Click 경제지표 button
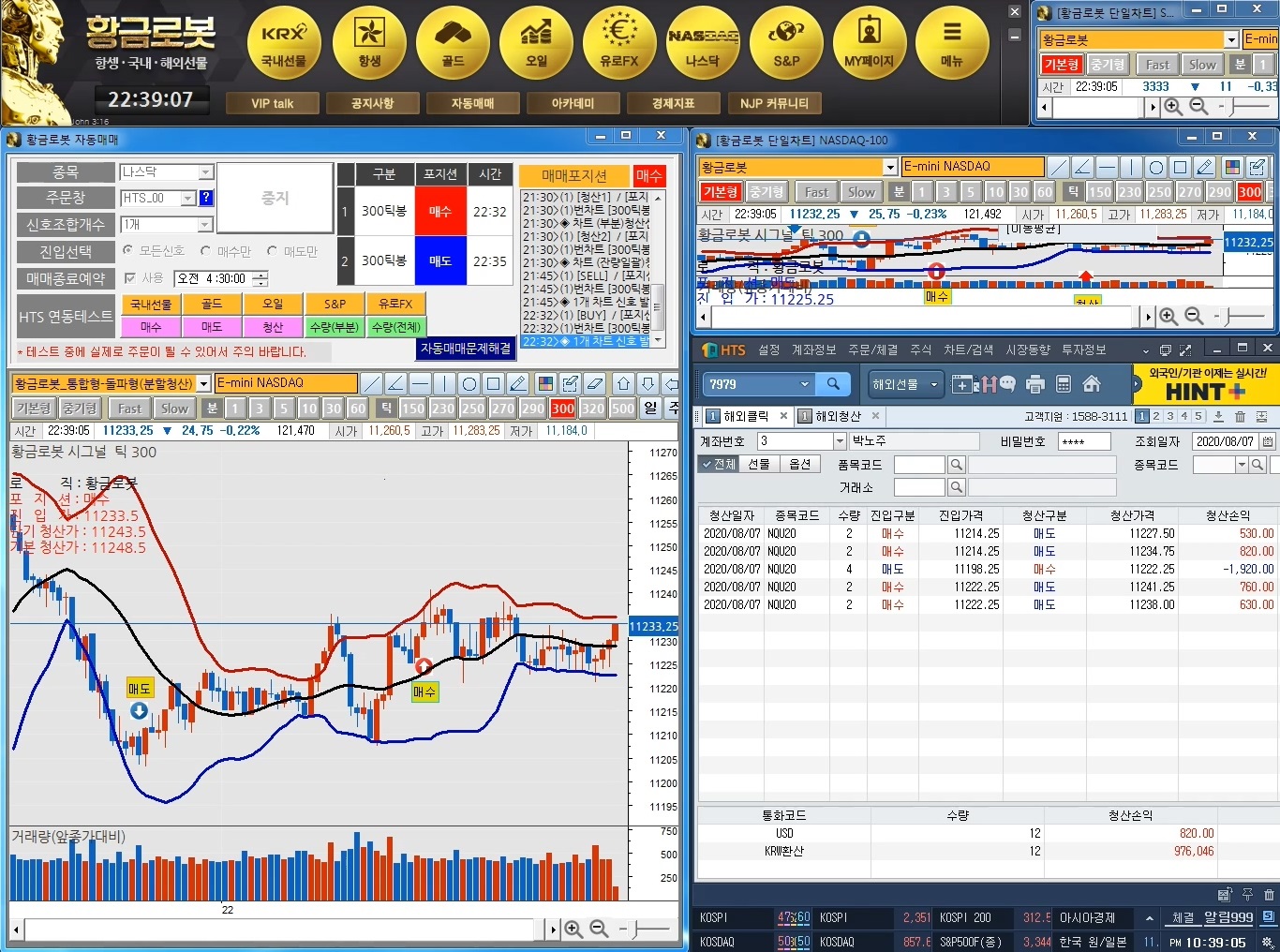 pos(673,103)
